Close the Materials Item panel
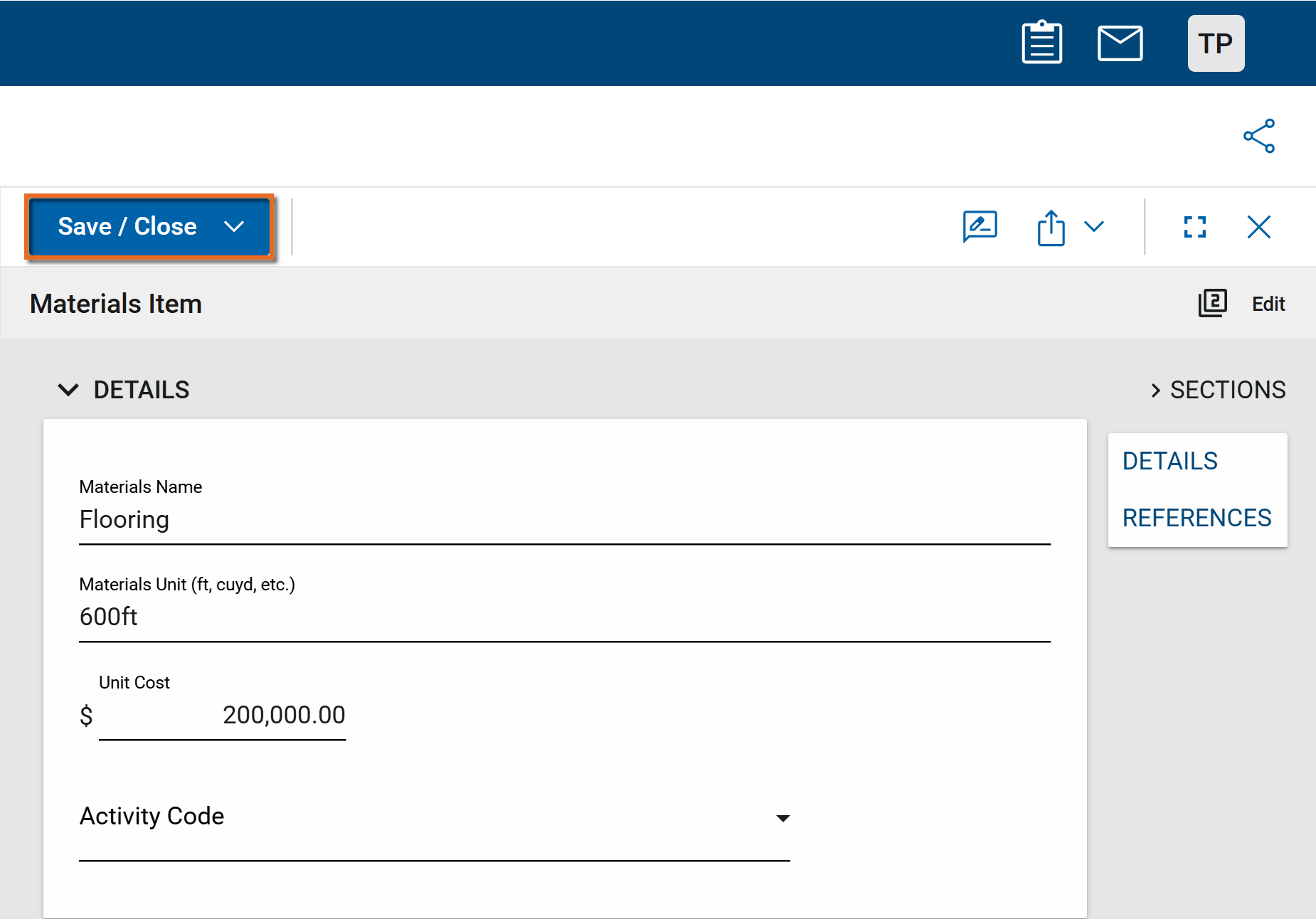This screenshot has width=1316, height=919. [1258, 227]
